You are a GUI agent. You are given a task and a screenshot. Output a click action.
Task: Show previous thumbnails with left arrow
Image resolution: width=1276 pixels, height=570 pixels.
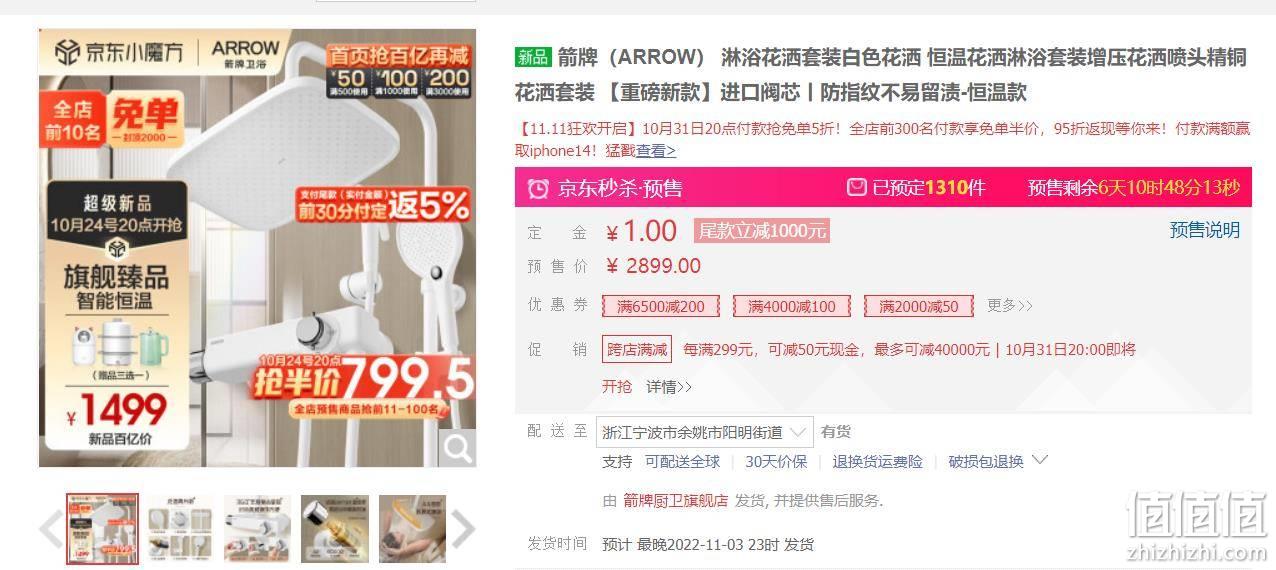click(51, 529)
